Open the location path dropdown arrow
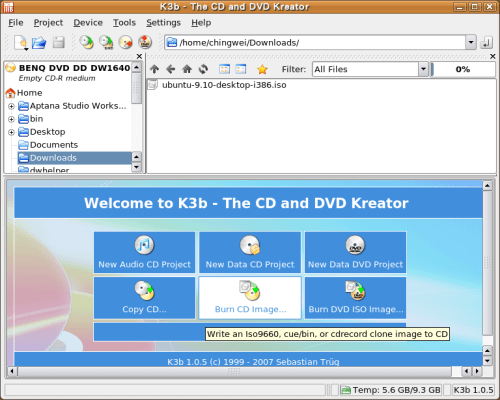 (471, 42)
